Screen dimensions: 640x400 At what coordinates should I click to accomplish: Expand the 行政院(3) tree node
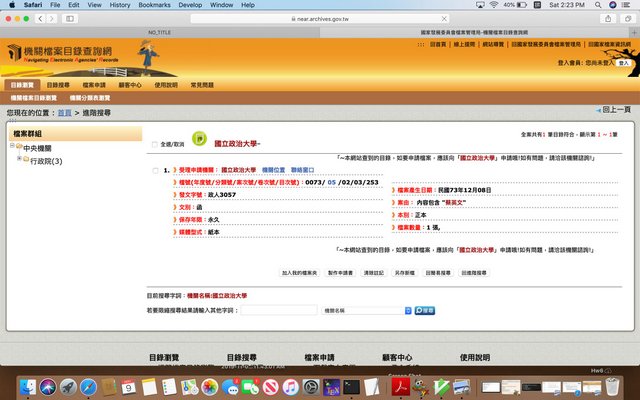pyautogui.click(x=19, y=158)
